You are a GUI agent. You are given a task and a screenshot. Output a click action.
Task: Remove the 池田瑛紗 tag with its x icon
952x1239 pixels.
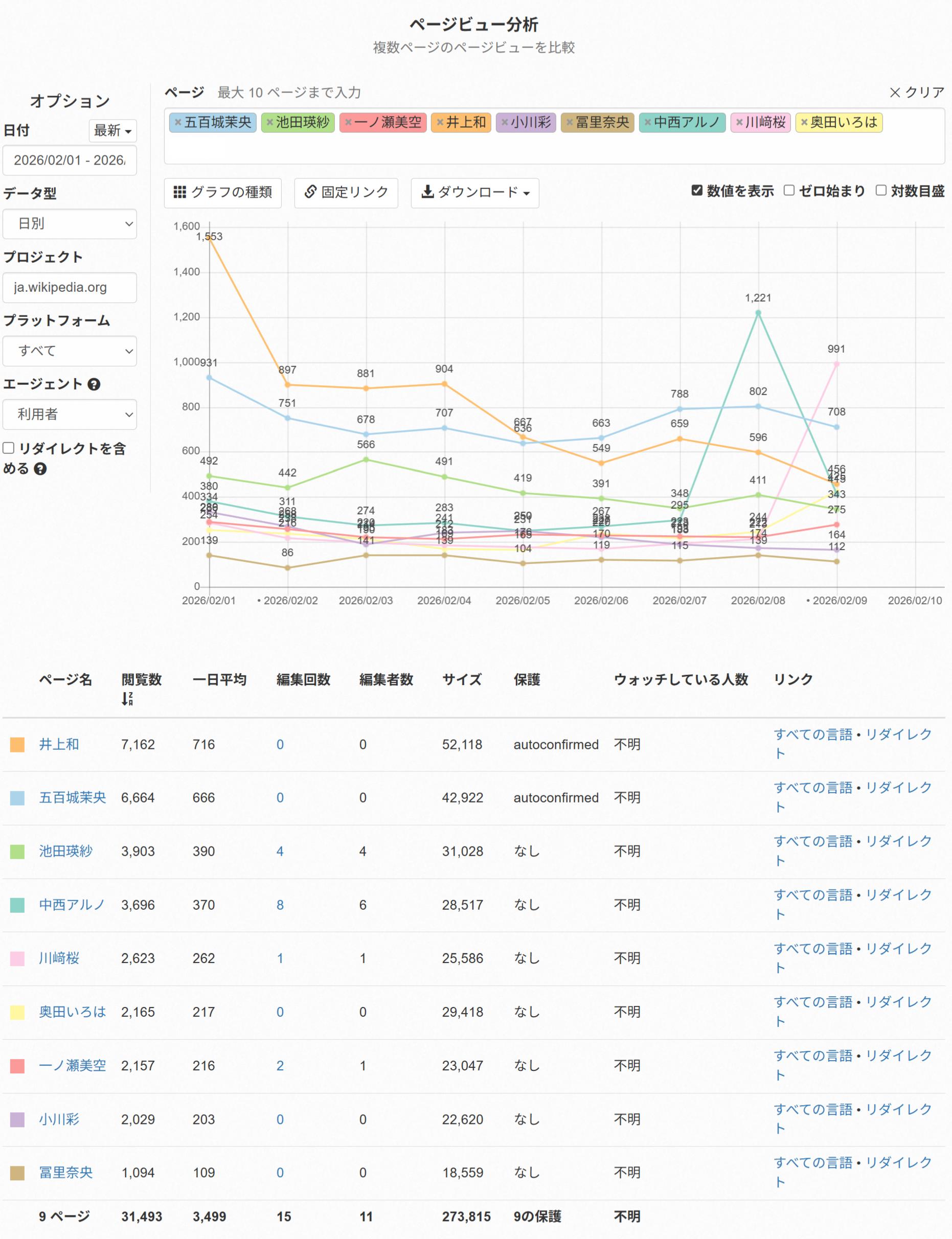point(270,122)
